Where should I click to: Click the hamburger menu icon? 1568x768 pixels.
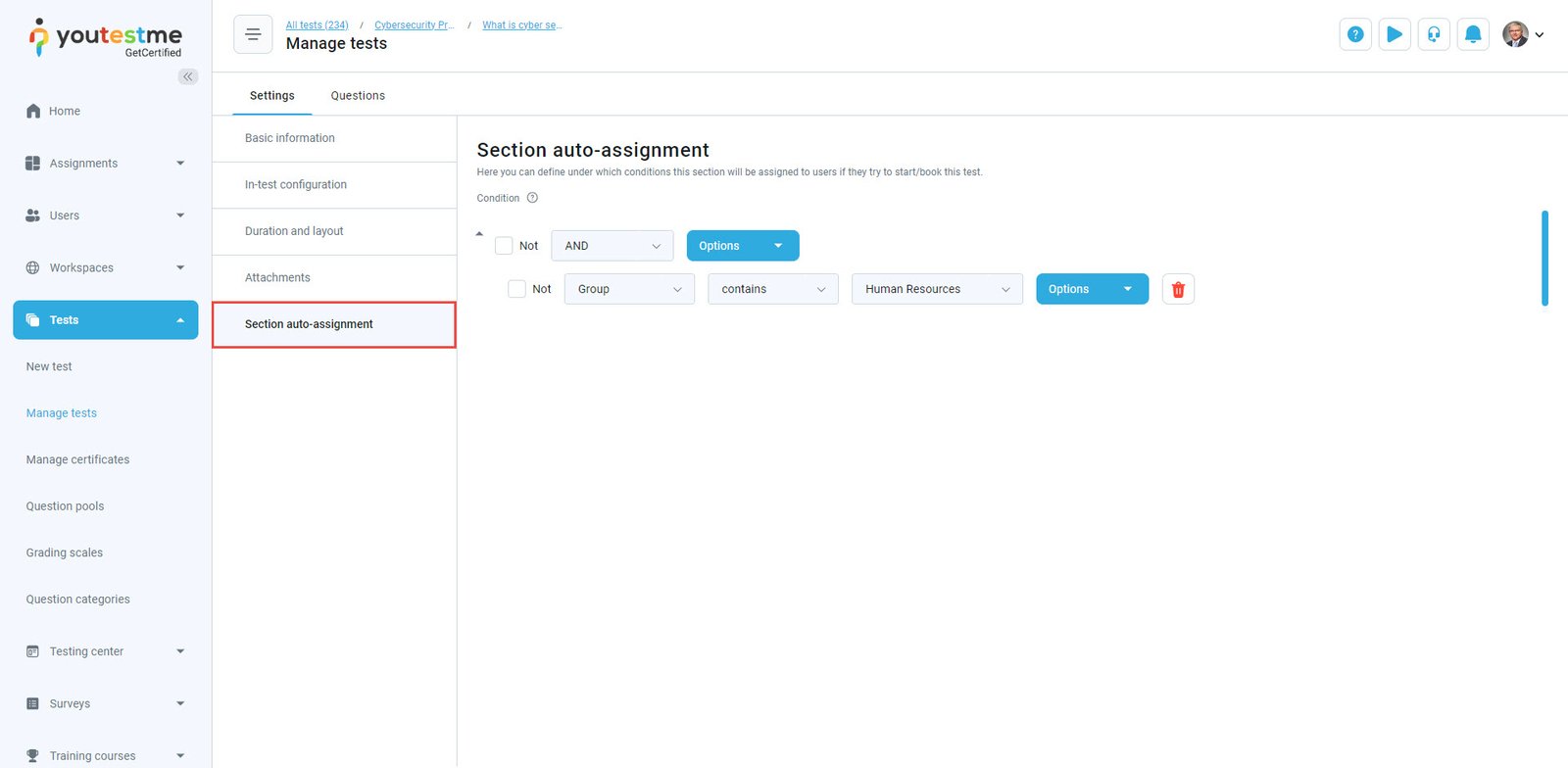click(x=253, y=34)
